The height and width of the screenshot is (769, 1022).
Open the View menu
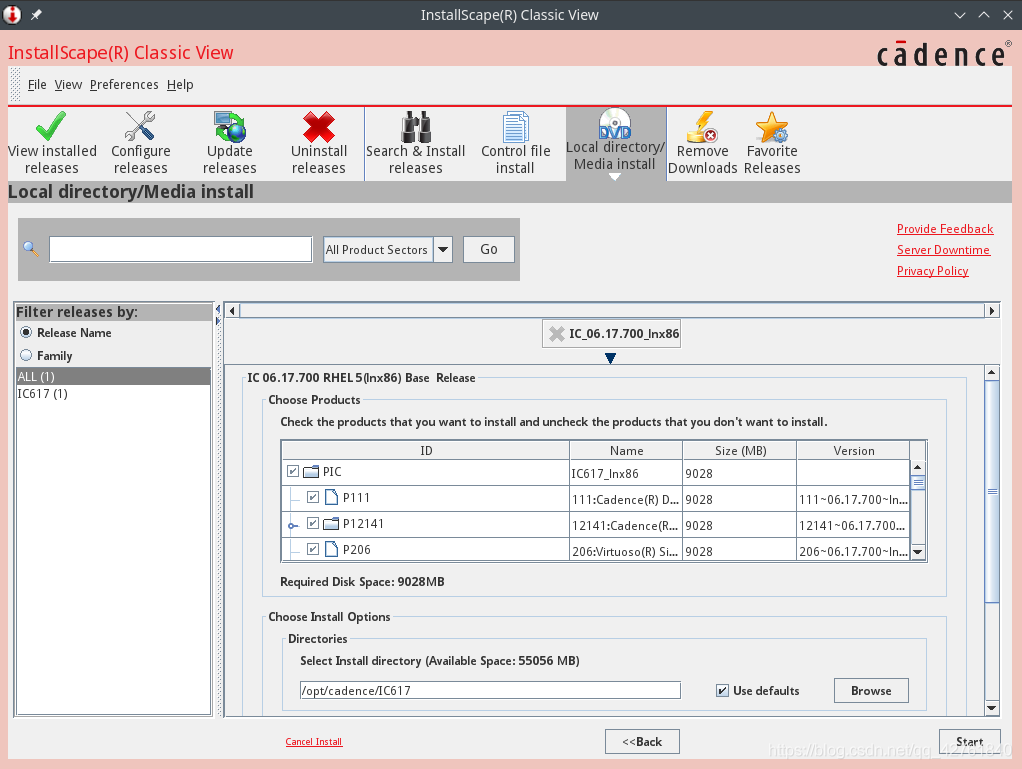pyautogui.click(x=68, y=85)
